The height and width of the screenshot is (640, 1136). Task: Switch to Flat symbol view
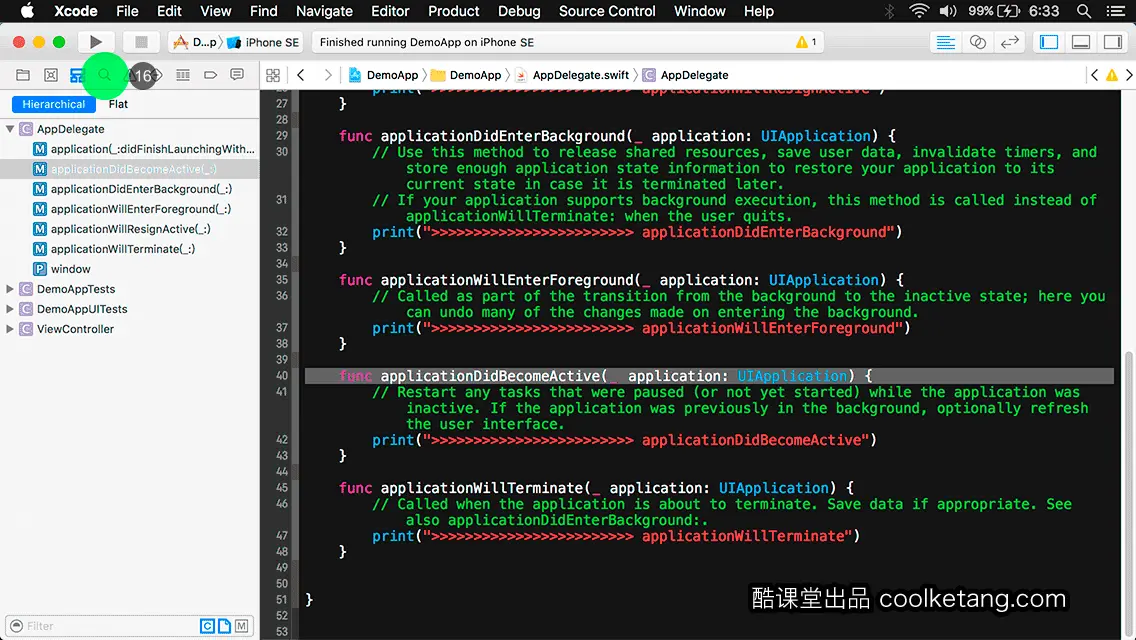pos(118,104)
